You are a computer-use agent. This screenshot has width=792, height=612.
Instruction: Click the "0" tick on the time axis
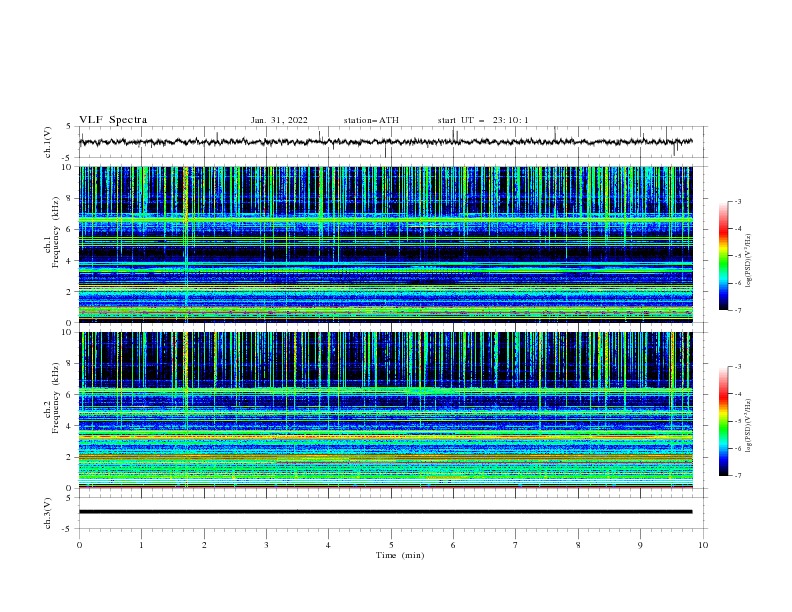pos(79,545)
